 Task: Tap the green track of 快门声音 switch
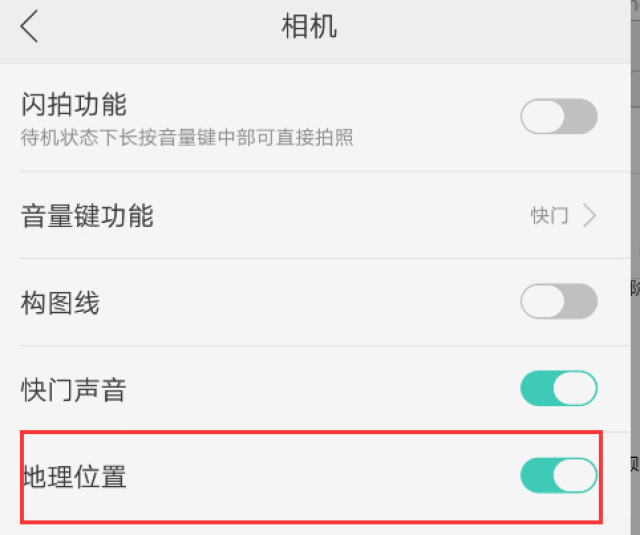coord(537,388)
